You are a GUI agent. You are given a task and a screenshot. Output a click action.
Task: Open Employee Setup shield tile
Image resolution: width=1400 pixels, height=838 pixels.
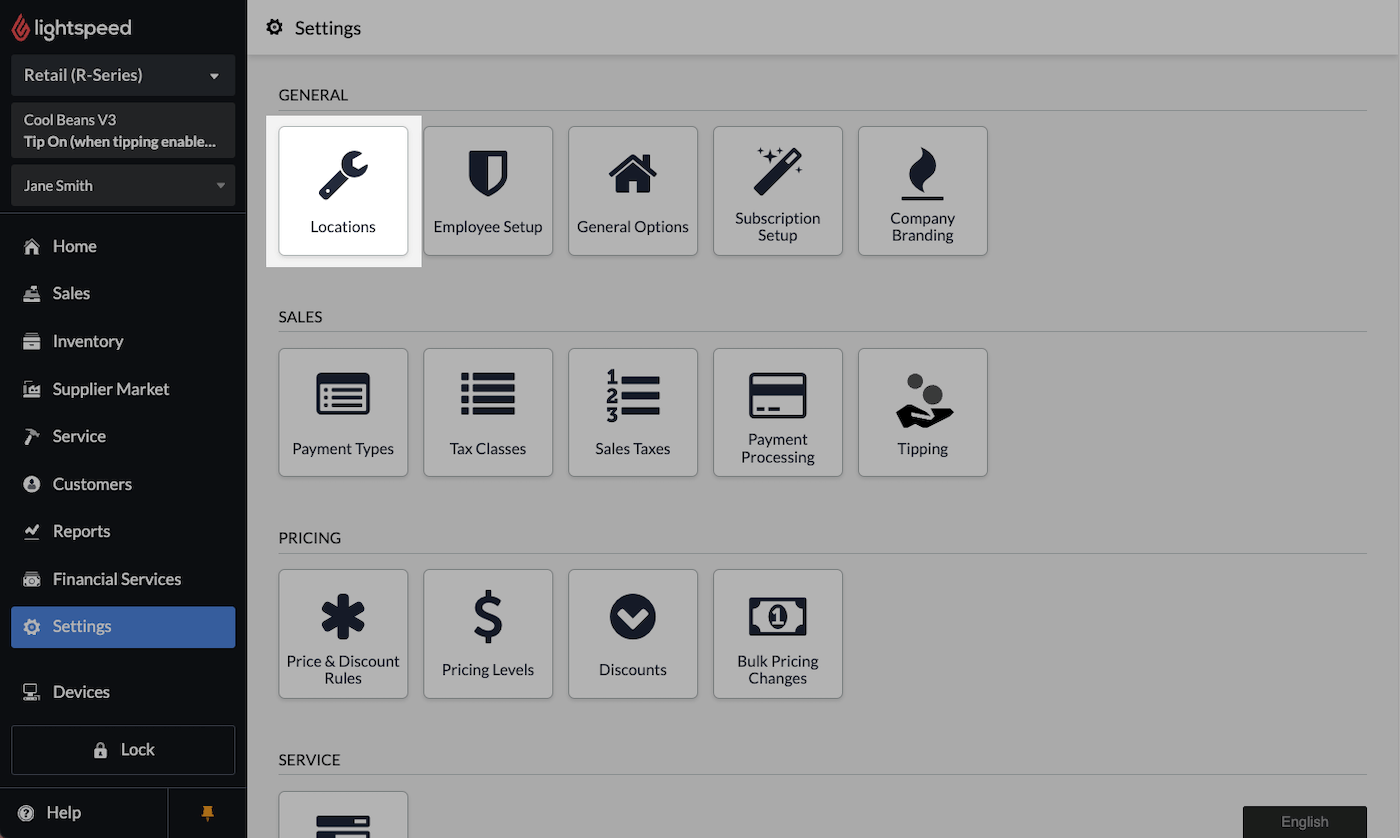coord(488,191)
